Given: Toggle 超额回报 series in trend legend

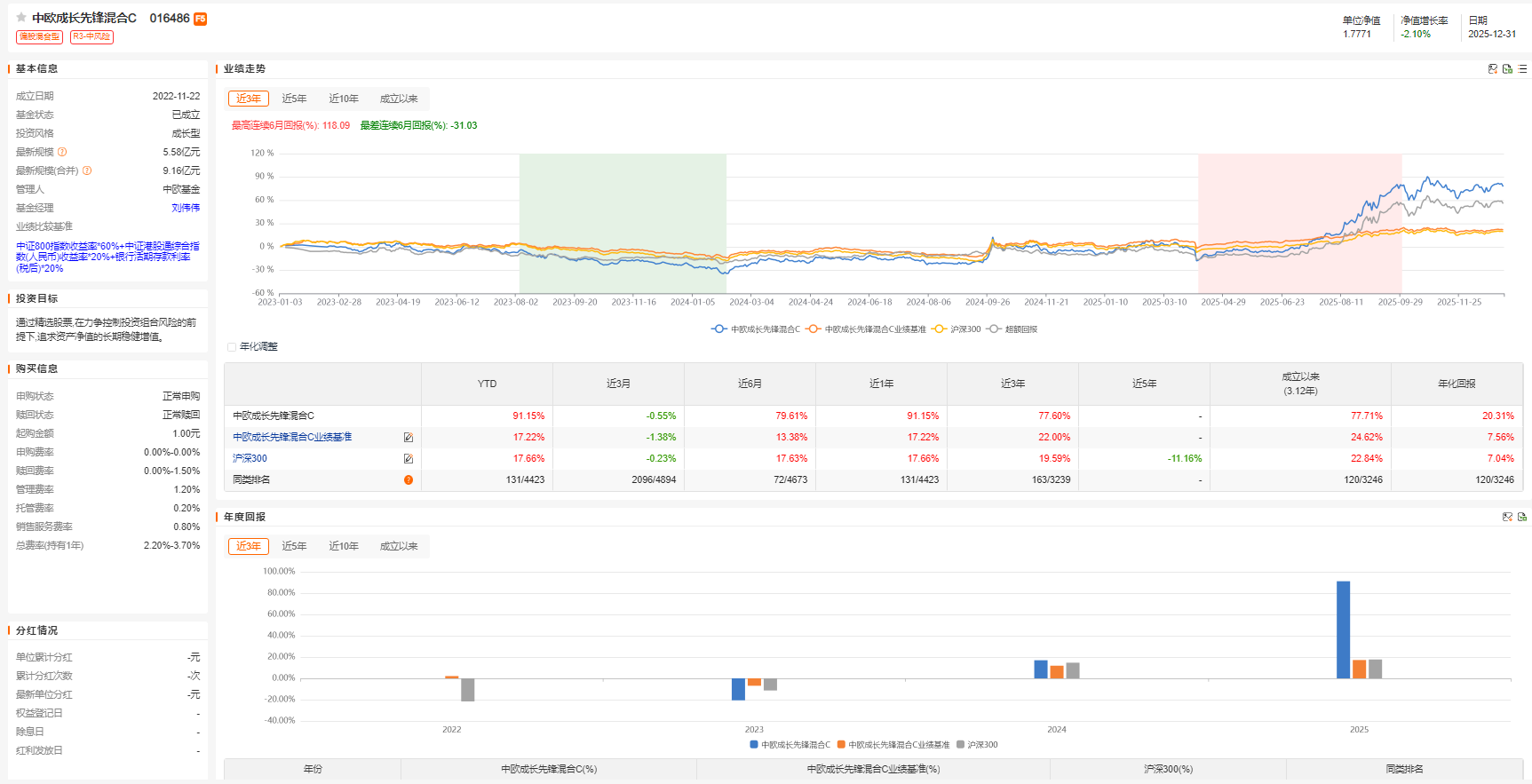Looking at the screenshot, I should (x=1012, y=329).
